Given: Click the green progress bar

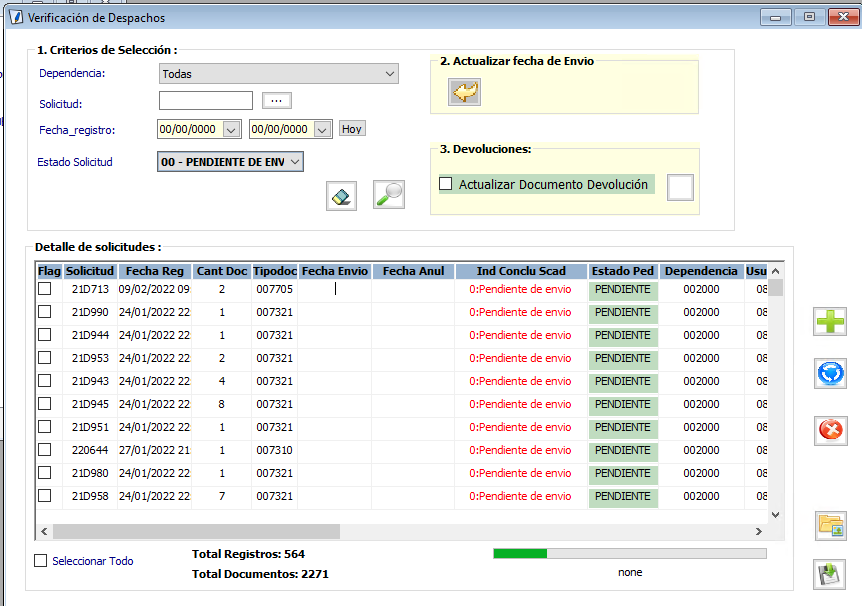Looking at the screenshot, I should 520,553.
